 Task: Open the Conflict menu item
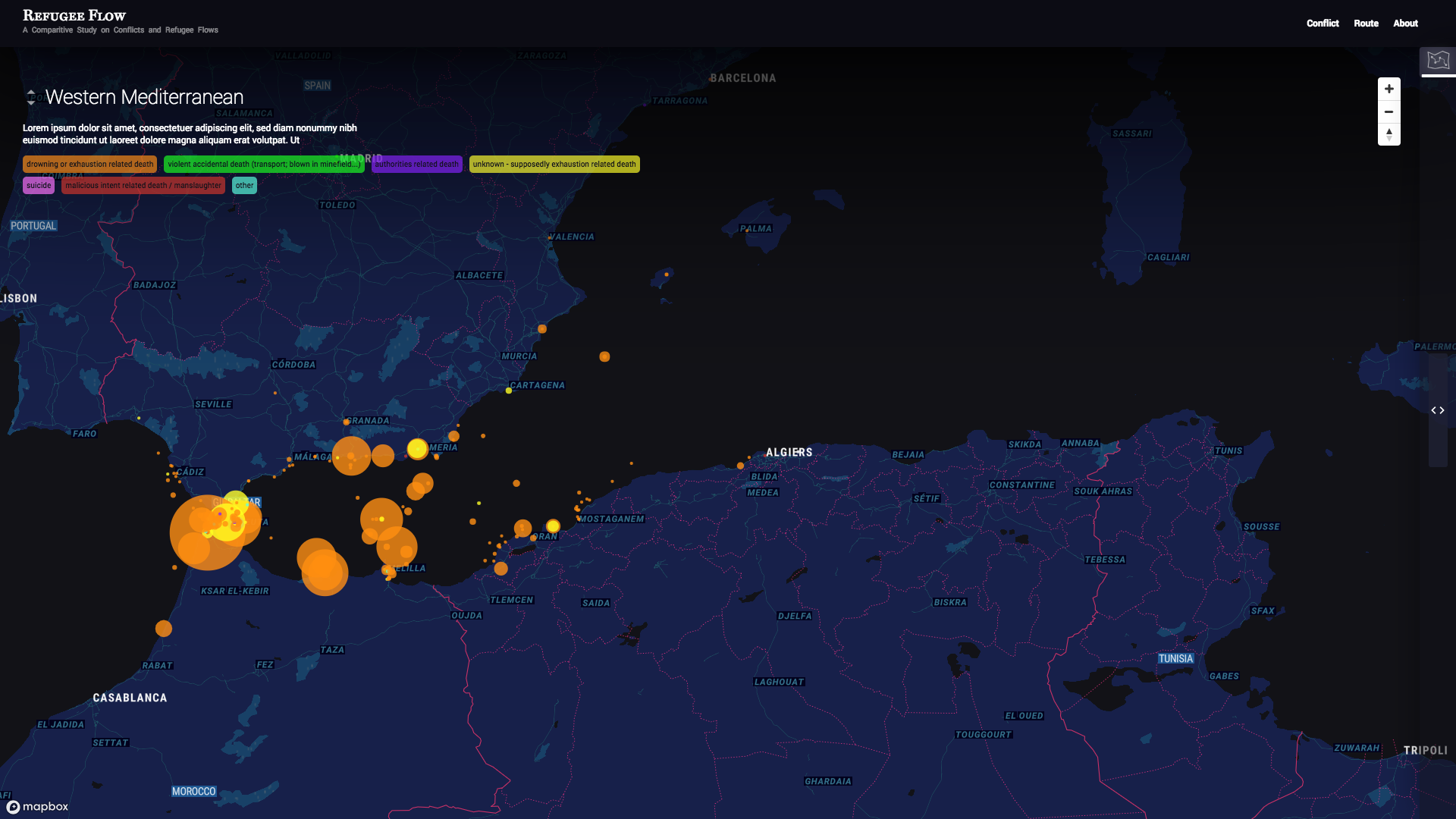coord(1323,24)
